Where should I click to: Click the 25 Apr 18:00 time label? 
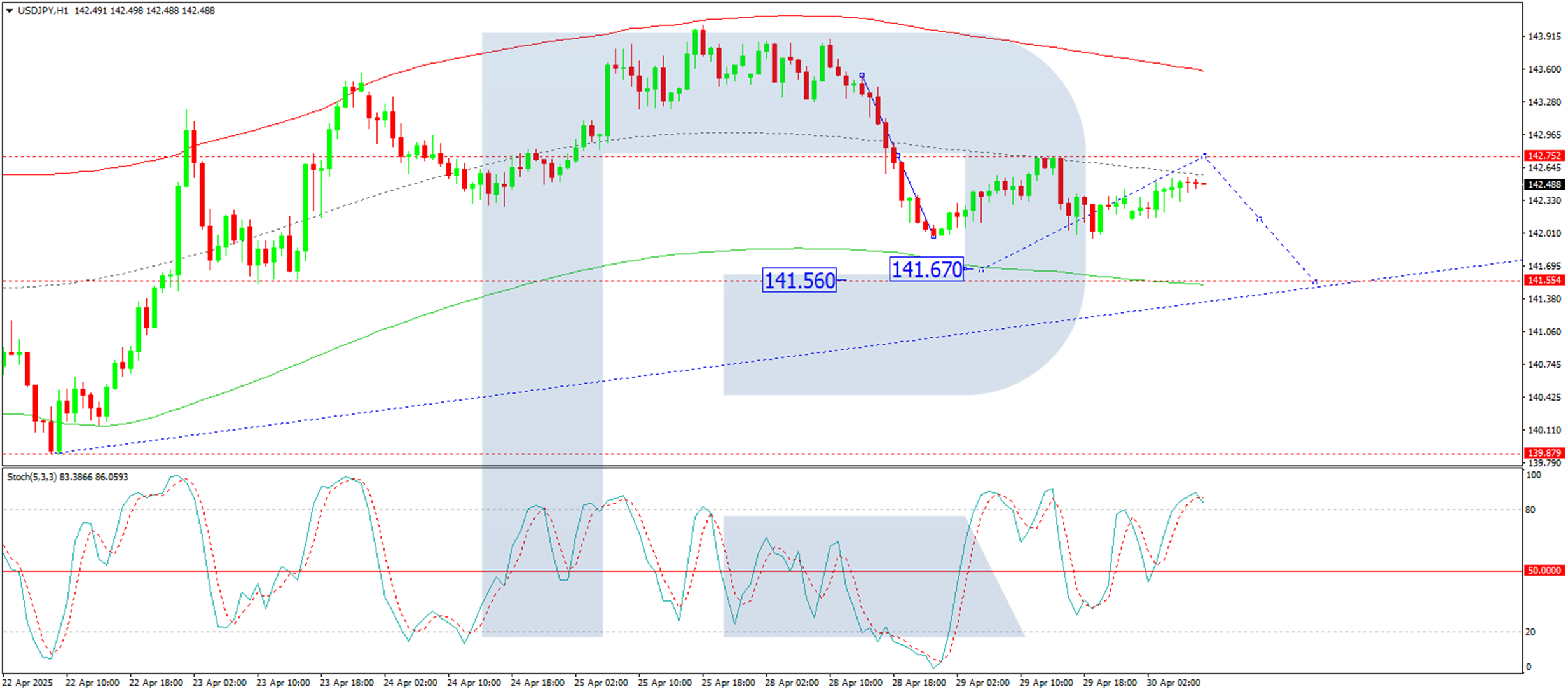728,683
